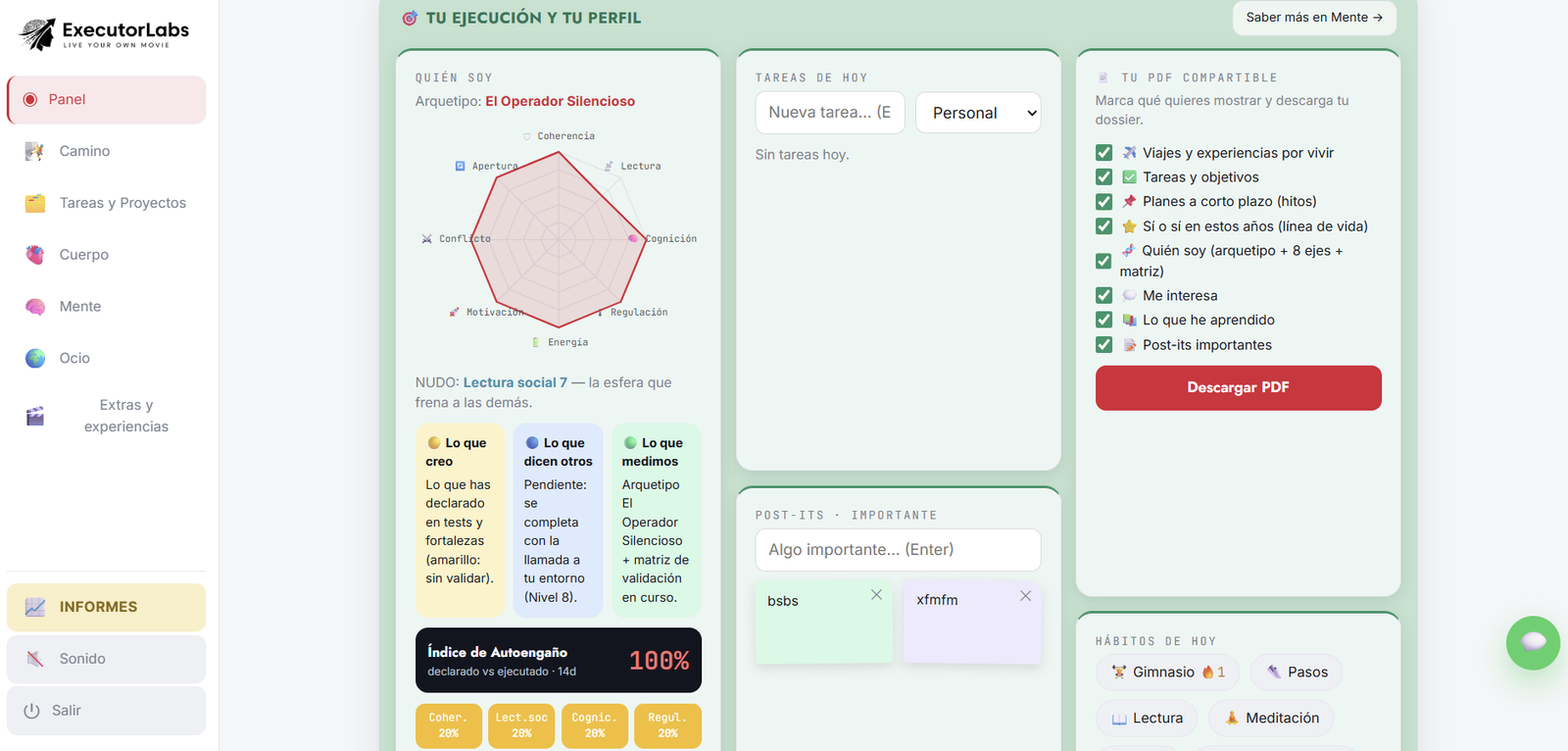The image size is (1568, 751).
Task: Click the Índice de Autoengaño 100% card
Action: (x=559, y=660)
